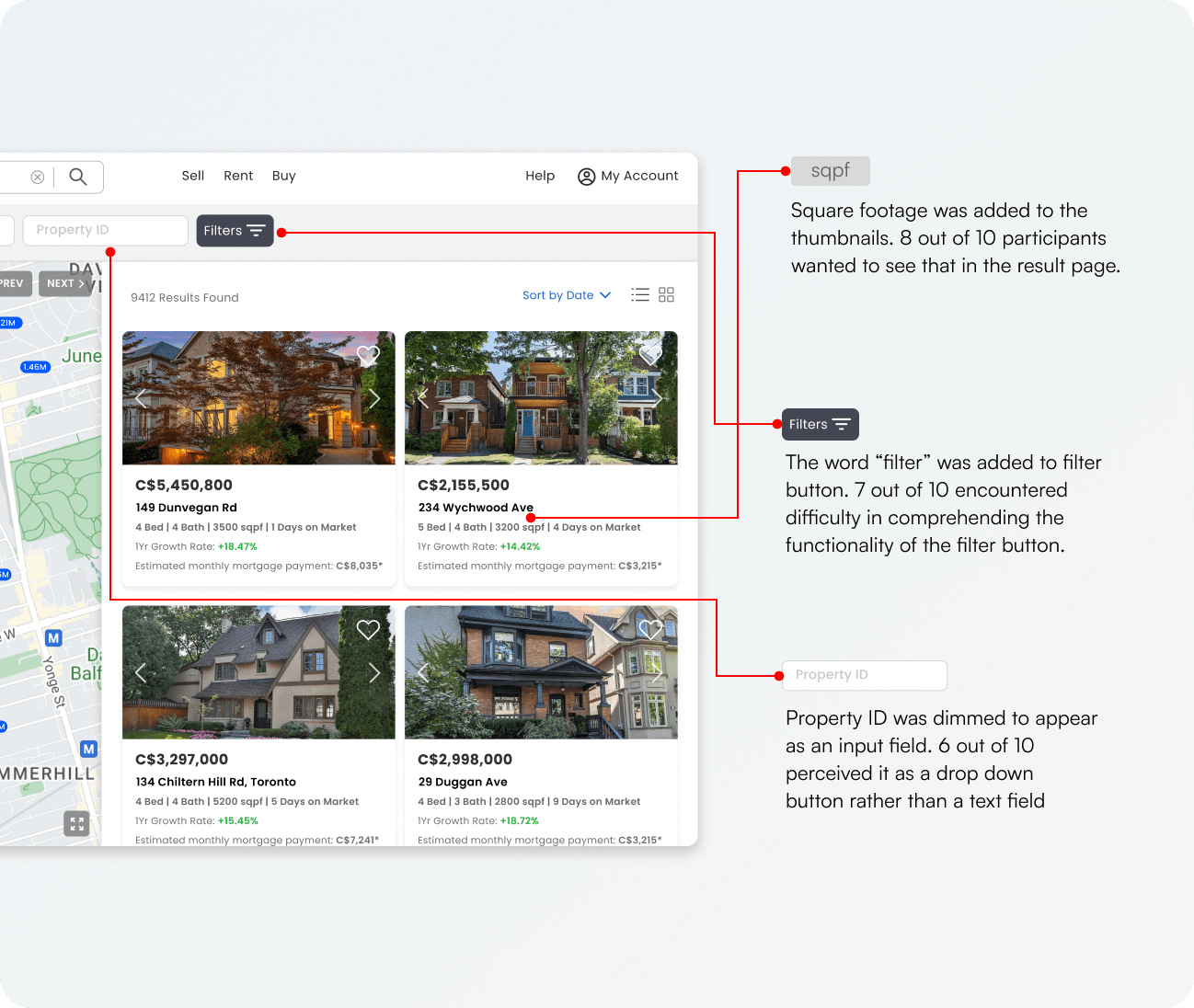
Task: Expand the Sort by Date dropdown
Action: pyautogui.click(x=567, y=295)
